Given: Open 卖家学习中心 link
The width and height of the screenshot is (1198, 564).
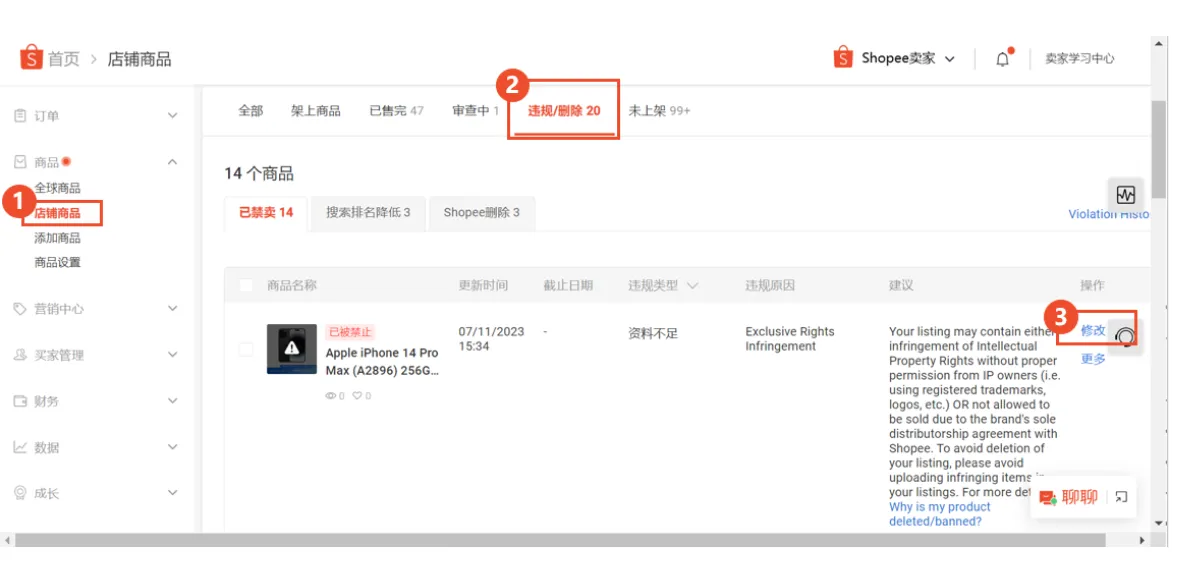Looking at the screenshot, I should pos(1080,59).
